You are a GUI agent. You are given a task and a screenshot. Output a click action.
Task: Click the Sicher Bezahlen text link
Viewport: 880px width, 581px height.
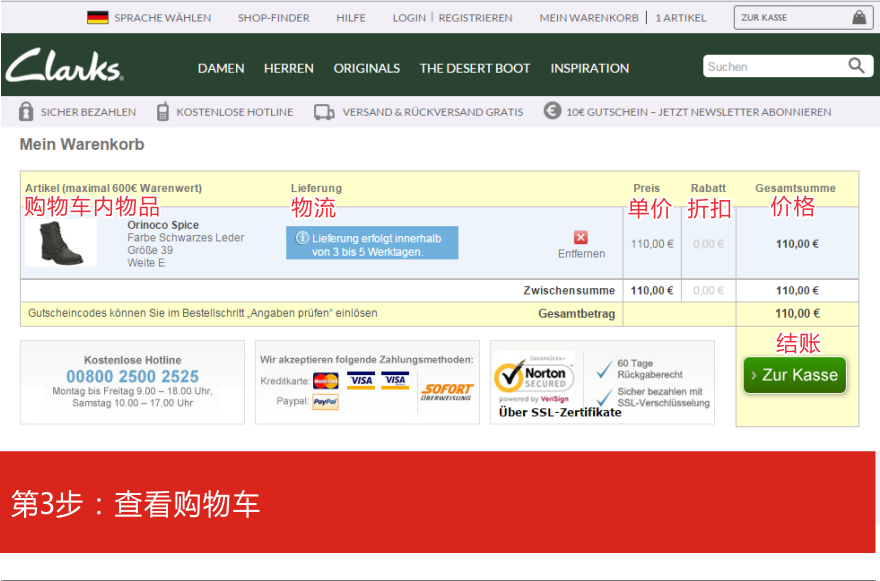click(x=88, y=112)
